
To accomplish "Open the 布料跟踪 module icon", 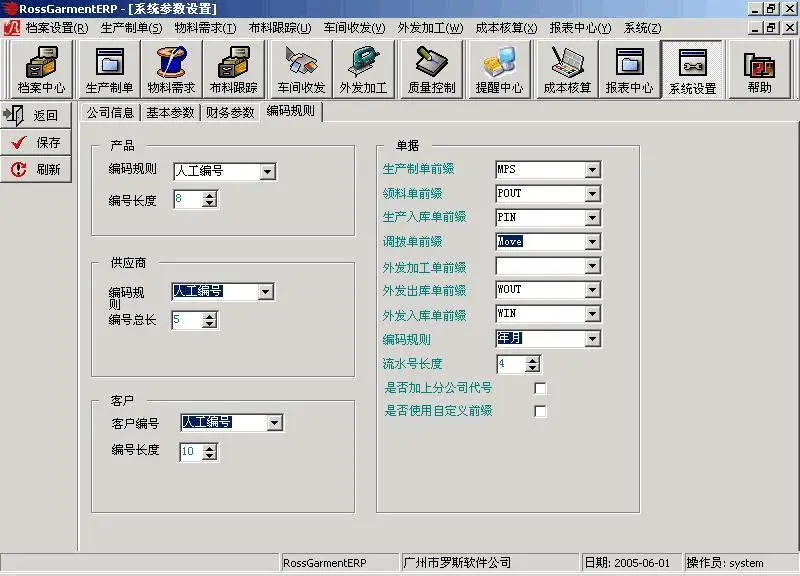I will click(234, 68).
